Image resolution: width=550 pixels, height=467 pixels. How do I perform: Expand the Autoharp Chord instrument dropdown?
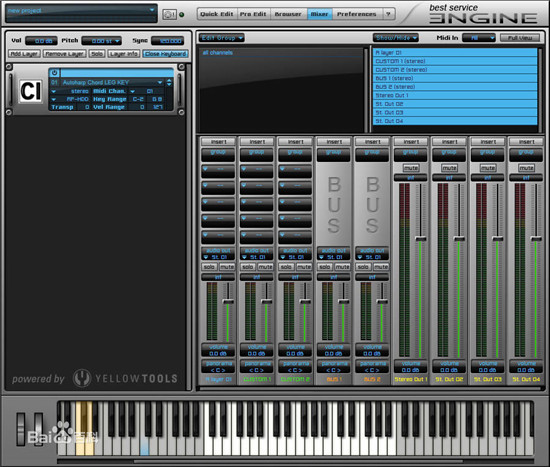pyautogui.click(x=160, y=82)
